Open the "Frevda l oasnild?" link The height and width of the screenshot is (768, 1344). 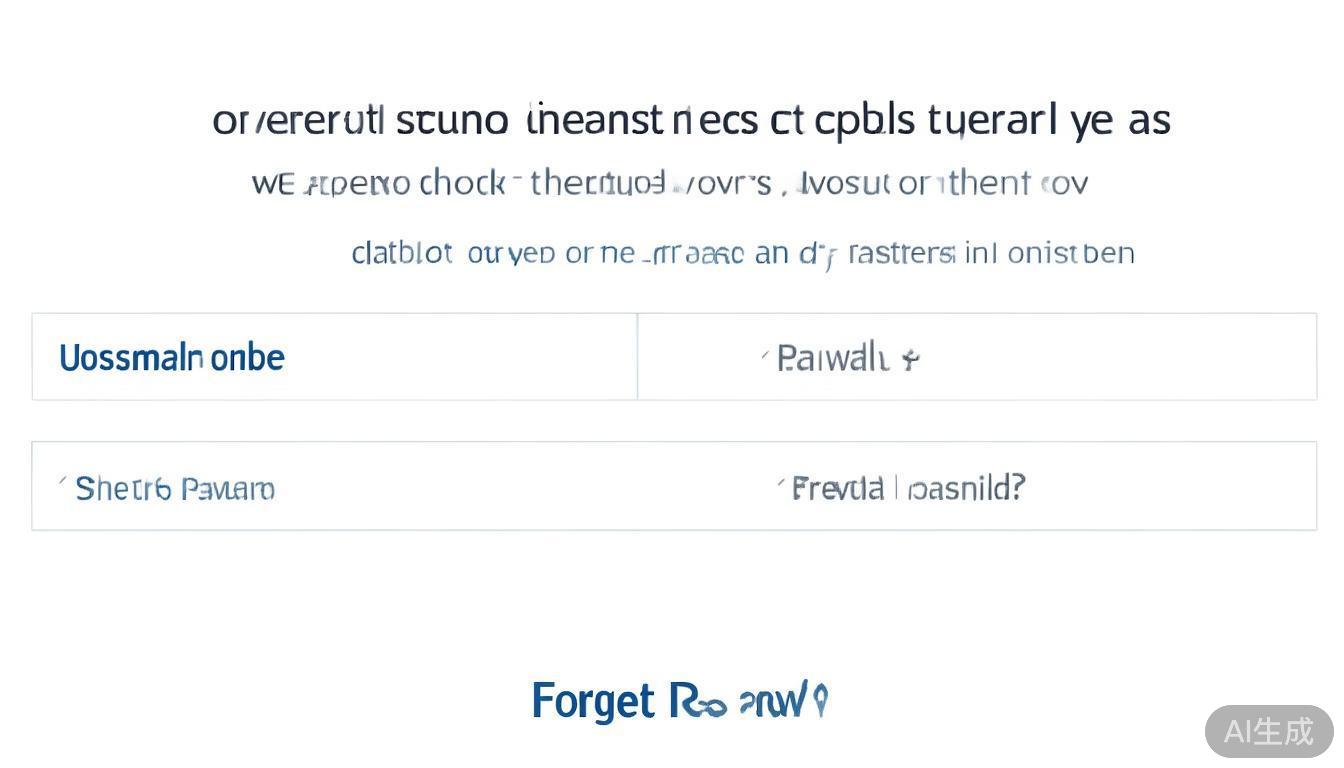click(x=908, y=488)
